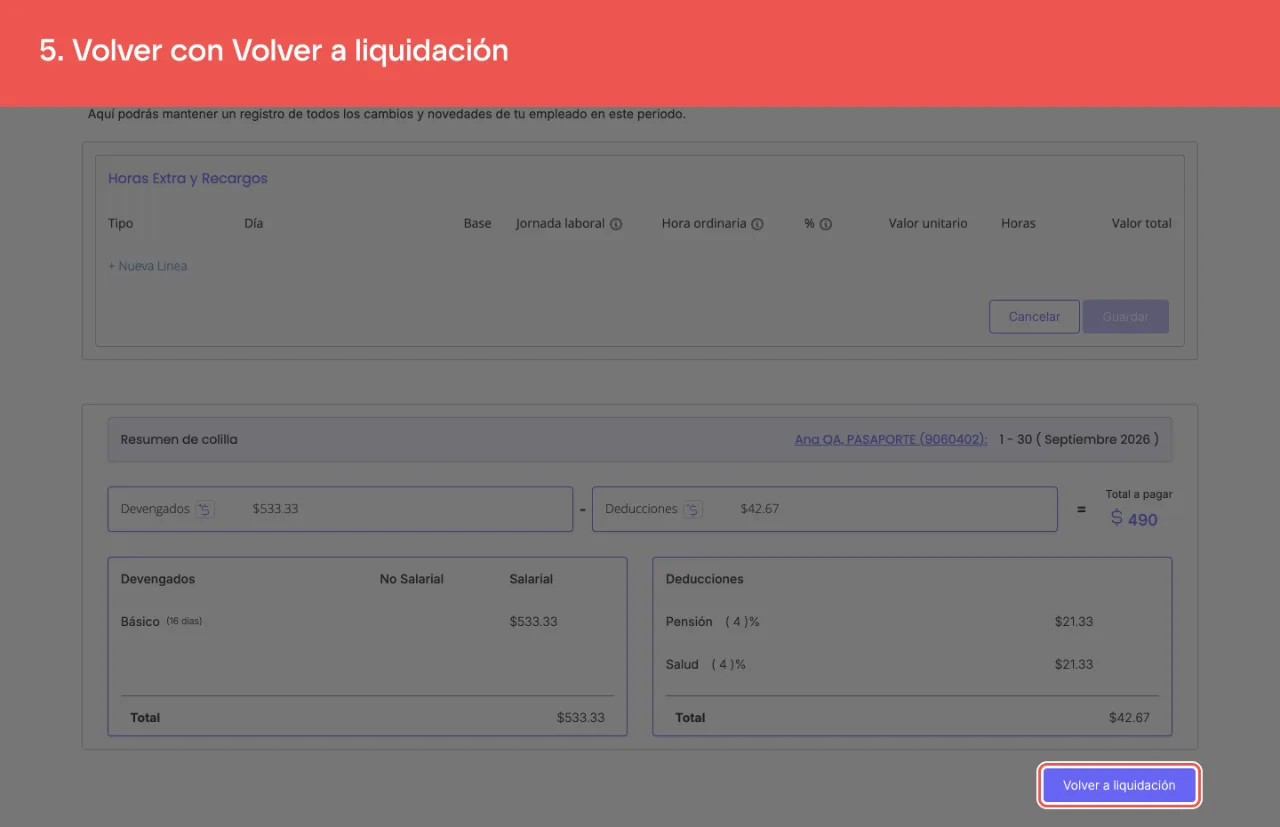Image resolution: width=1280 pixels, height=827 pixels.
Task: Click the Día column header
Action: (254, 223)
